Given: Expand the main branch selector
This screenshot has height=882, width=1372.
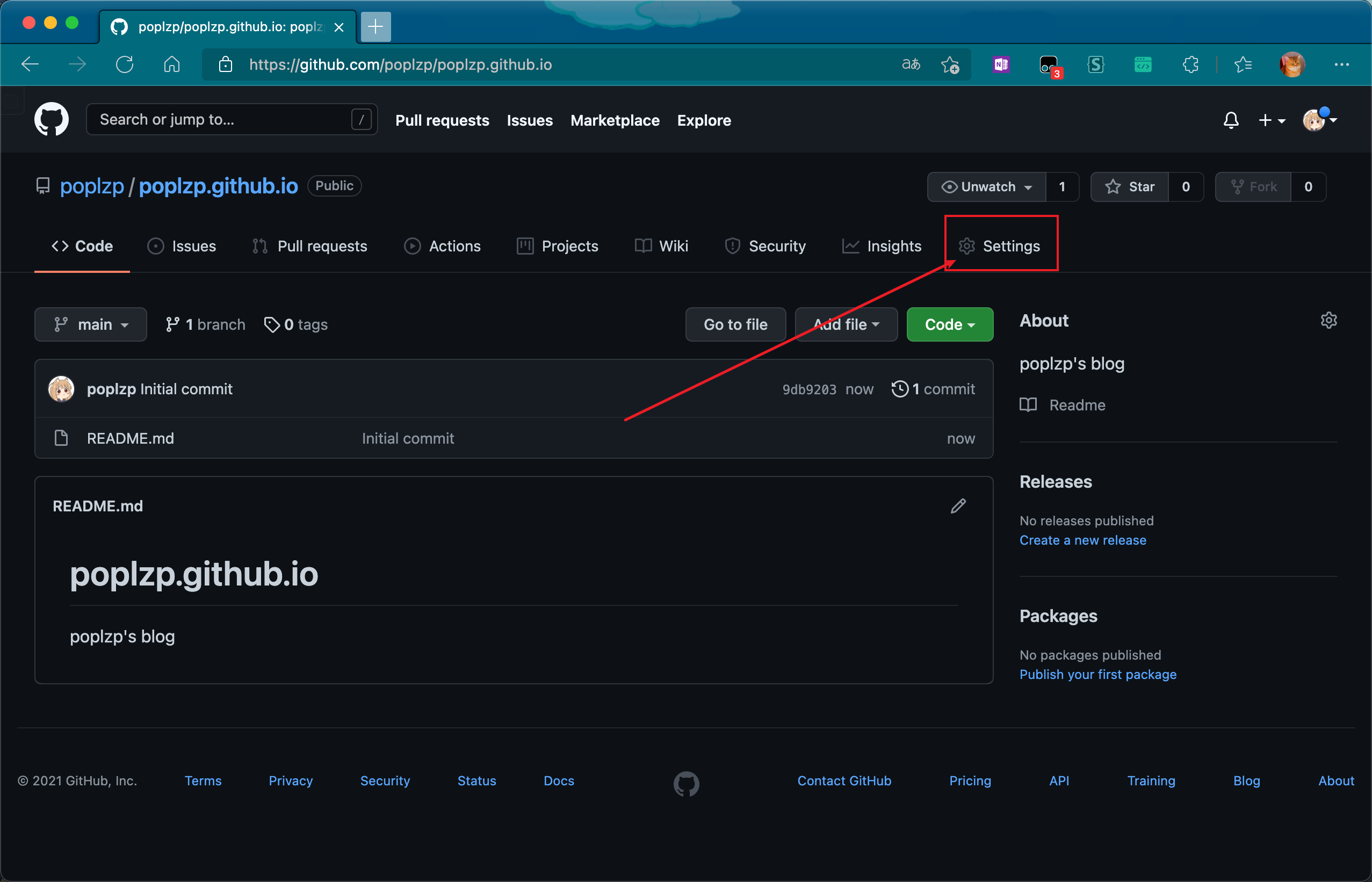Looking at the screenshot, I should [90, 325].
